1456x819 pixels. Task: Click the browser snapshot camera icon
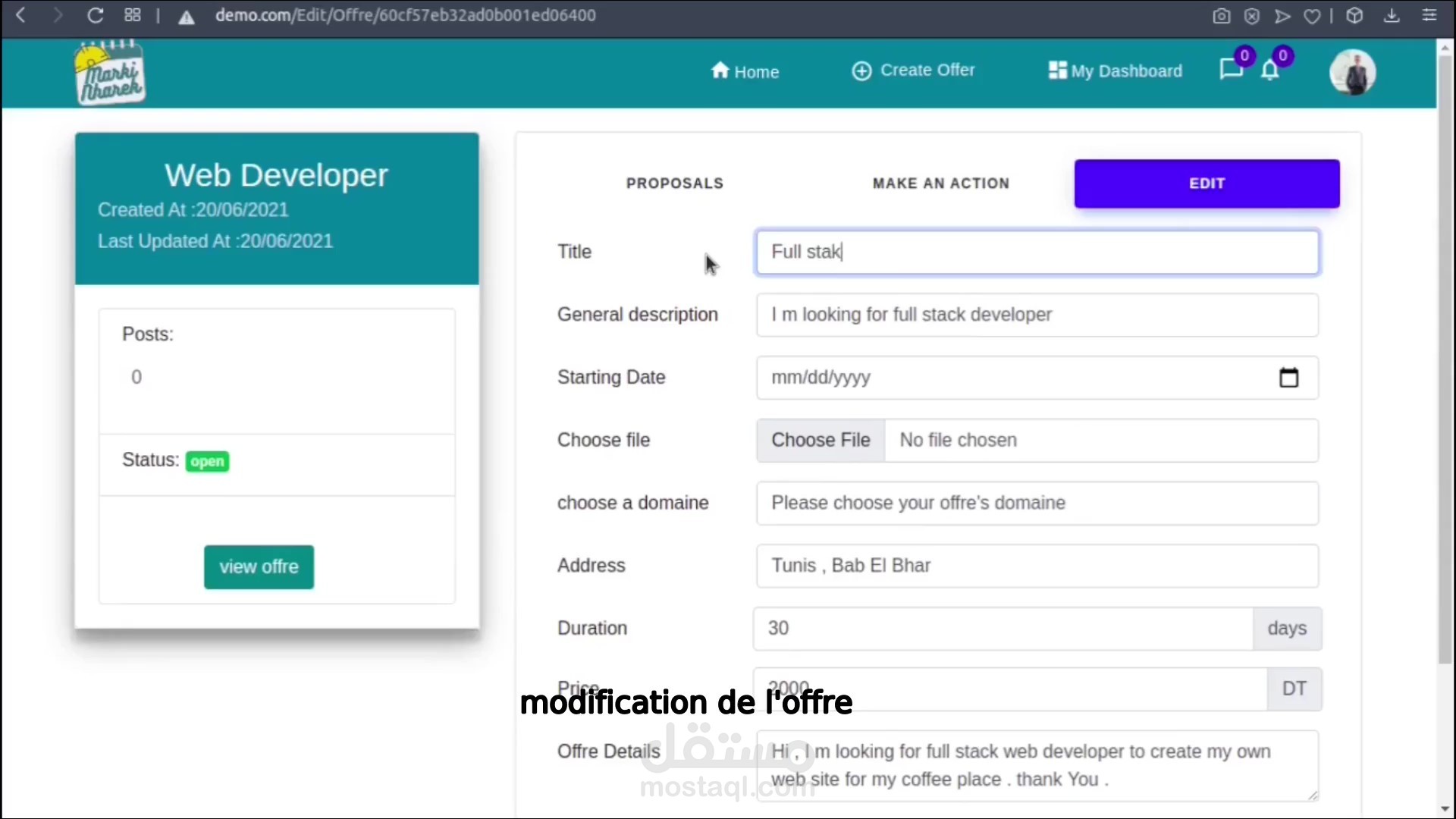(1221, 16)
